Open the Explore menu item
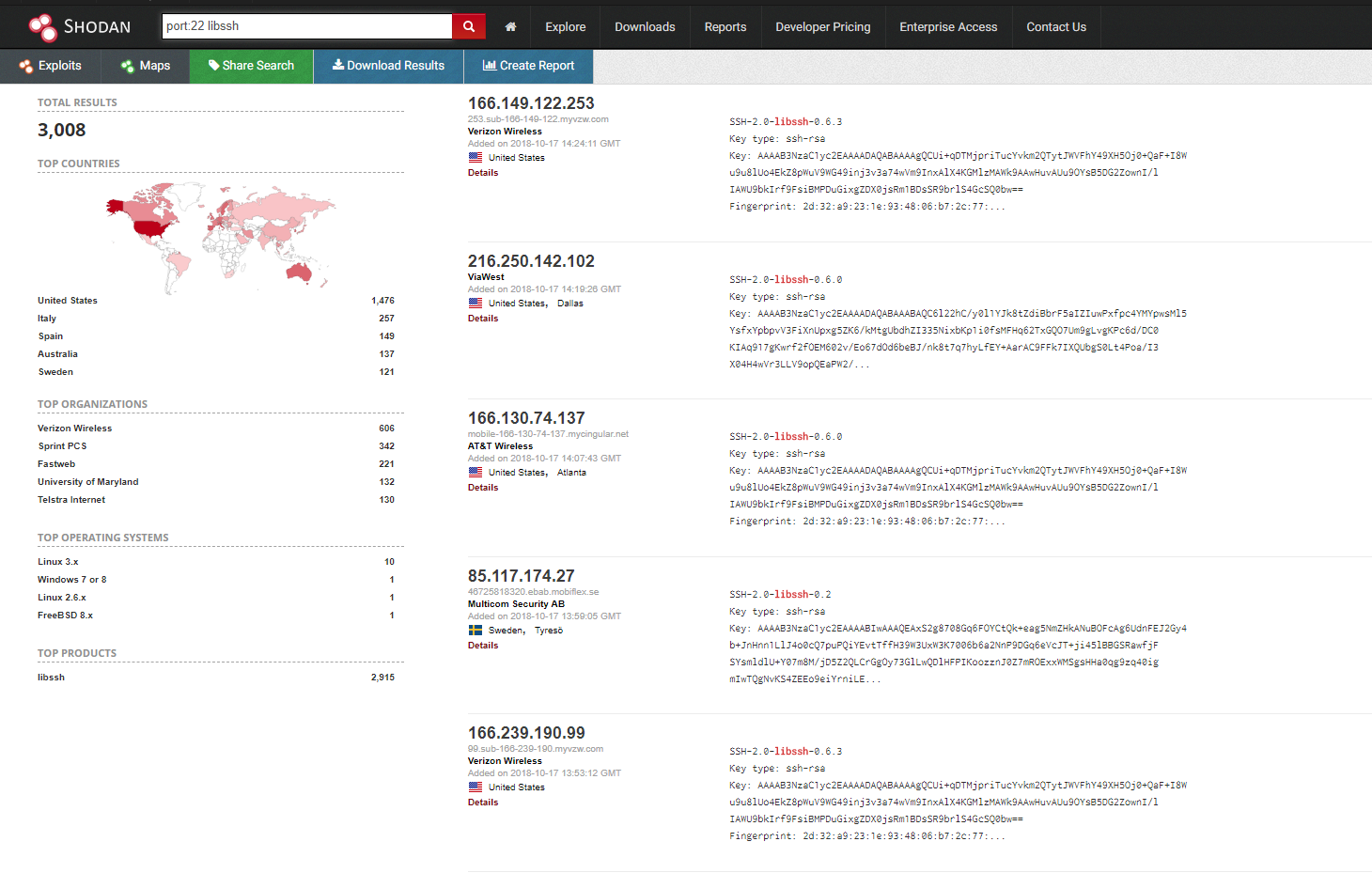 point(565,26)
